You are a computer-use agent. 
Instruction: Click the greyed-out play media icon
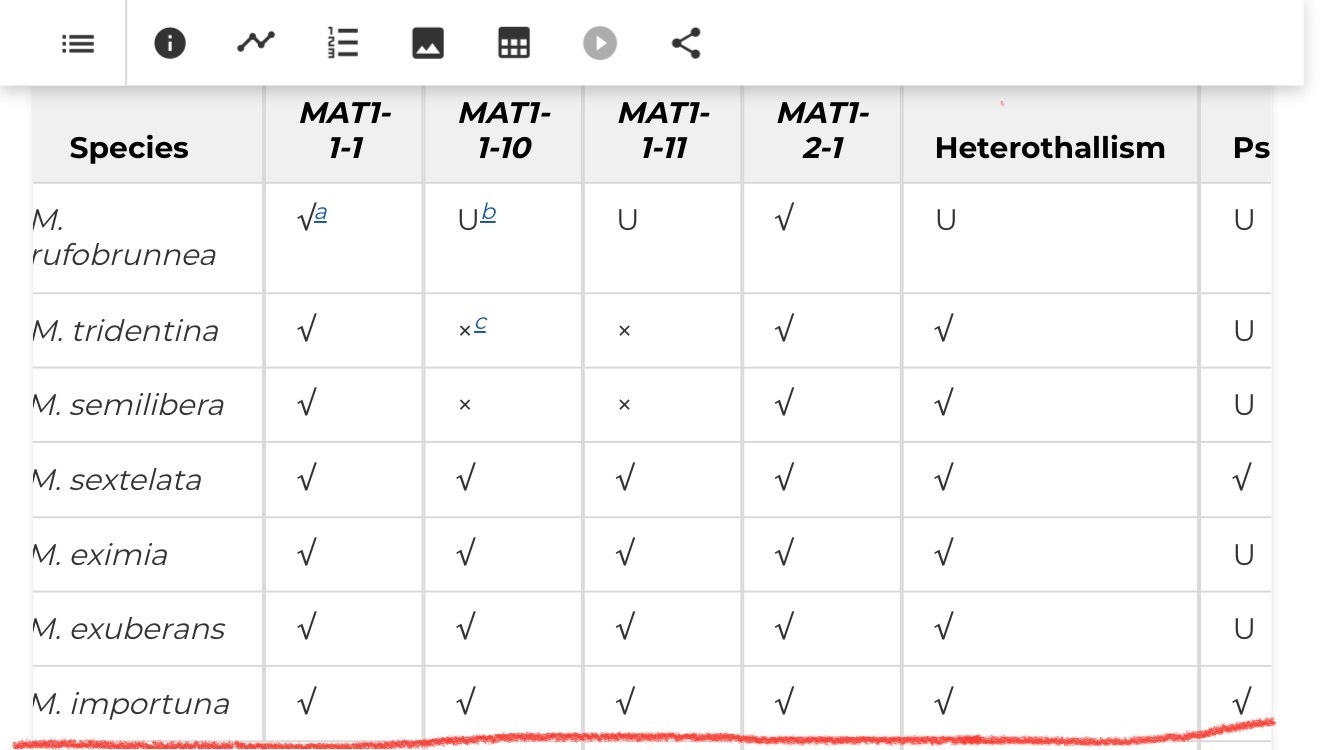point(600,43)
